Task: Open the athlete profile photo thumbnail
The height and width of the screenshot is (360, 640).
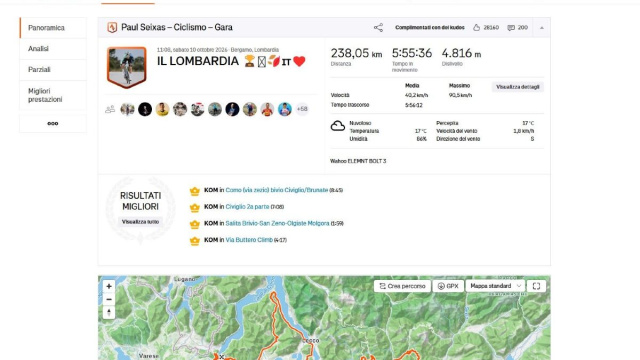Action: pyautogui.click(x=127, y=67)
